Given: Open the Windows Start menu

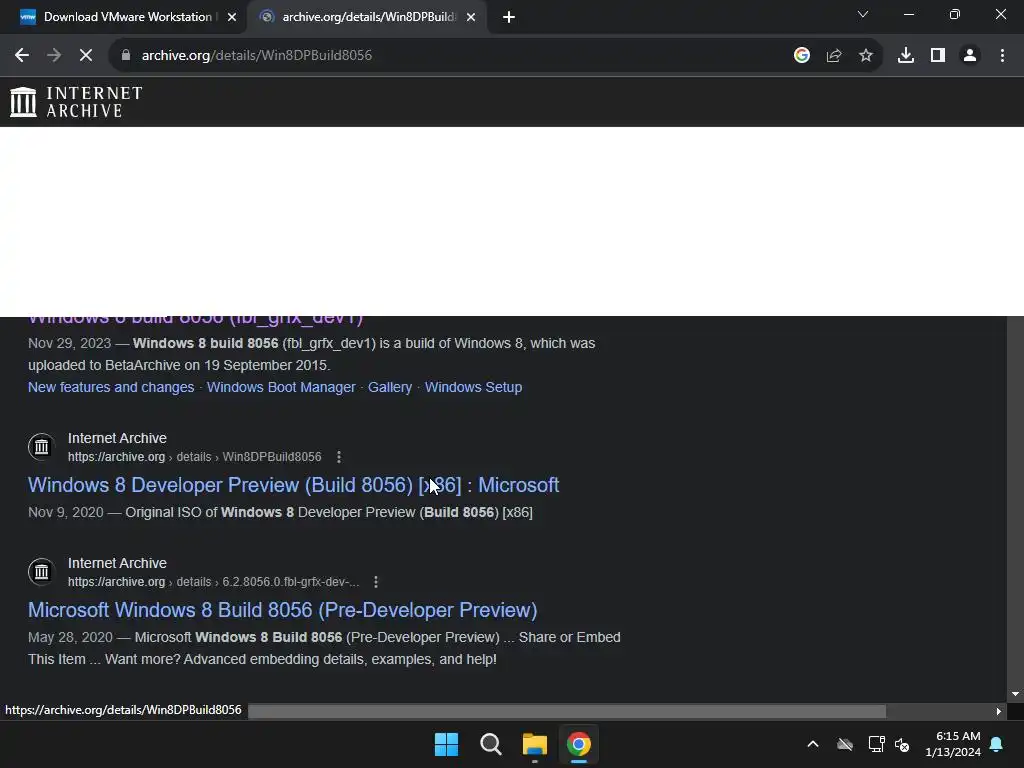Looking at the screenshot, I should [447, 744].
